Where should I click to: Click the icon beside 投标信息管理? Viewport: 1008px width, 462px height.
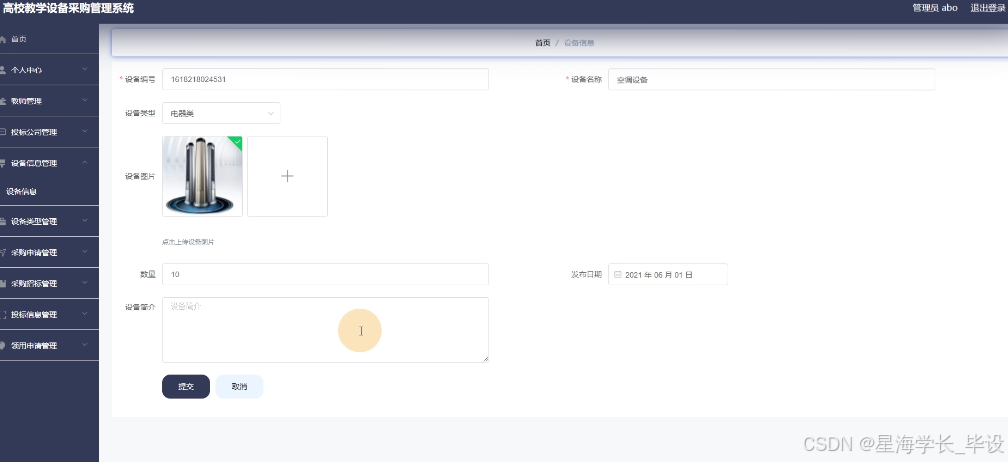pyautogui.click(x=3, y=314)
